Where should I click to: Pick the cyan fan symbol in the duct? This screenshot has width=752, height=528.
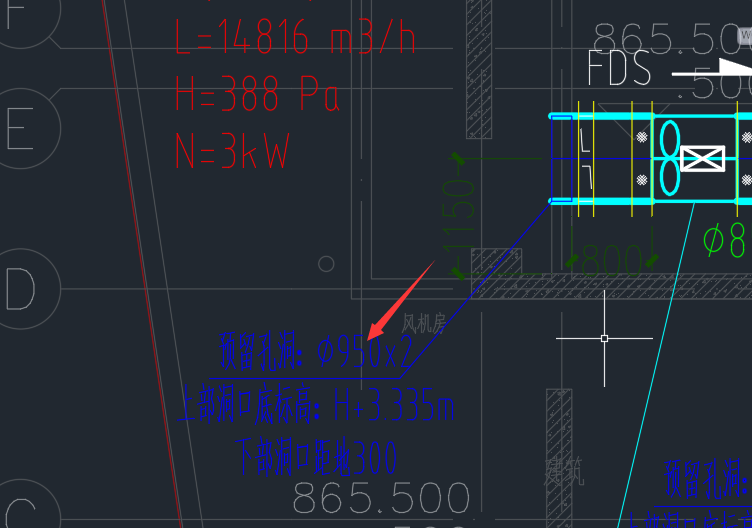(670, 158)
